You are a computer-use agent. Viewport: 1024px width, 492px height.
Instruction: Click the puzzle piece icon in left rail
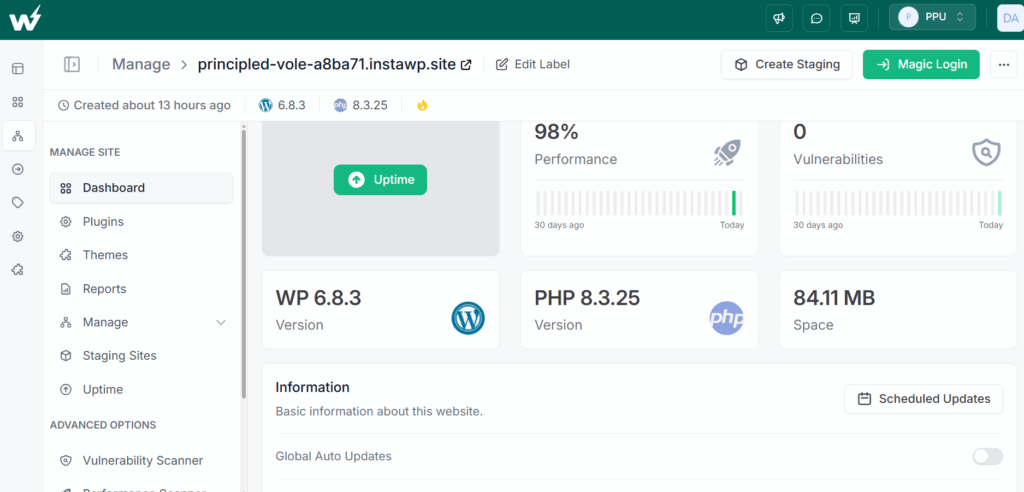18,270
